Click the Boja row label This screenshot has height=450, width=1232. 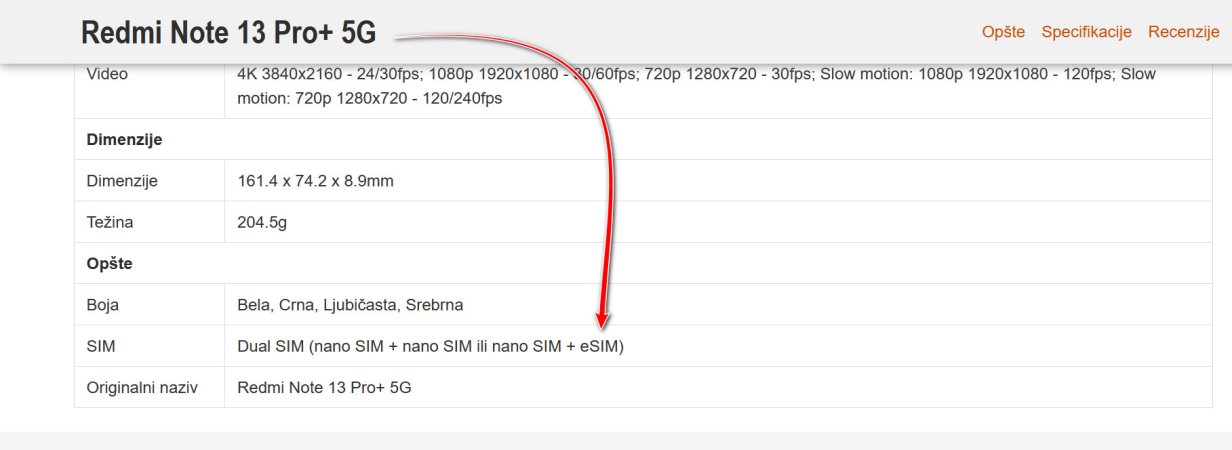103,305
